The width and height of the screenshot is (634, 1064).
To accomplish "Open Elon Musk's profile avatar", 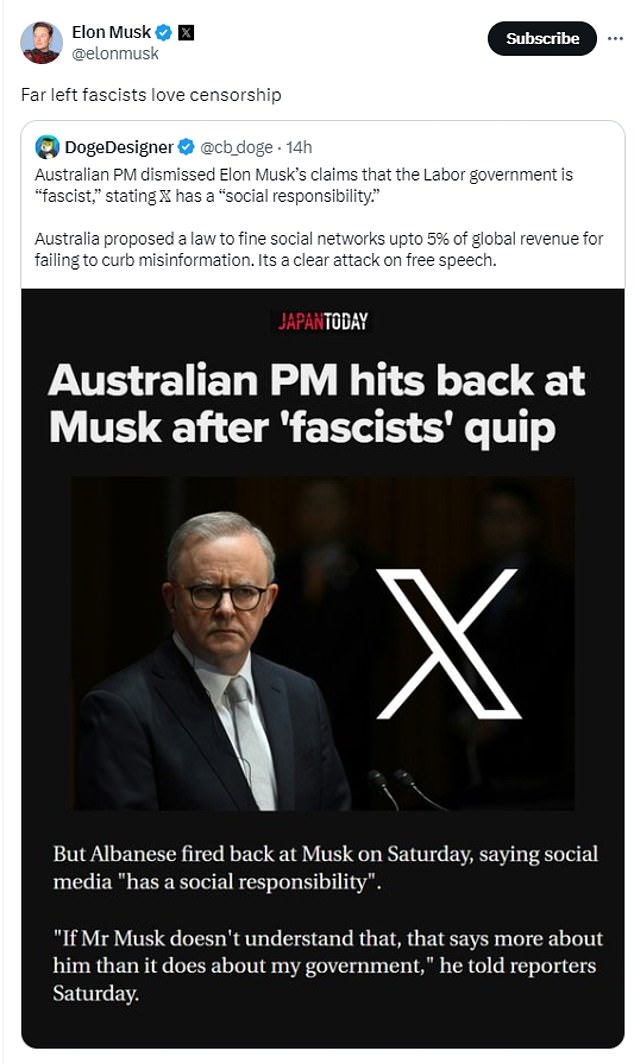I will pyautogui.click(x=41, y=42).
